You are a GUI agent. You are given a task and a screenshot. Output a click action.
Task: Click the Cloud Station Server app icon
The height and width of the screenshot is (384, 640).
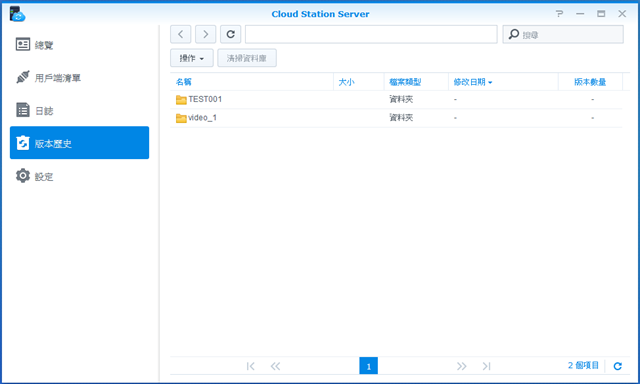pos(17,14)
